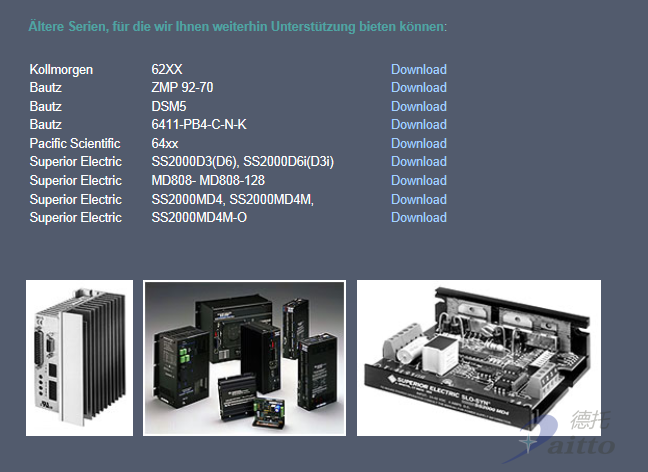Screen dimensions: 648x472
Task: Open the Download link for SS2000MD4M-O
Action: 419,218
